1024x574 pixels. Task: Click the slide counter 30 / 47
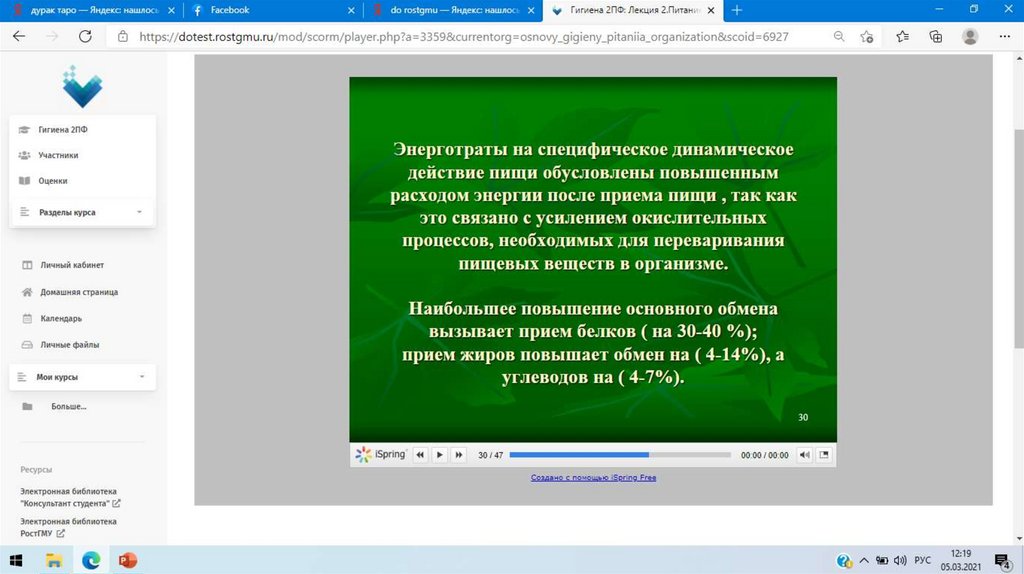(490, 454)
